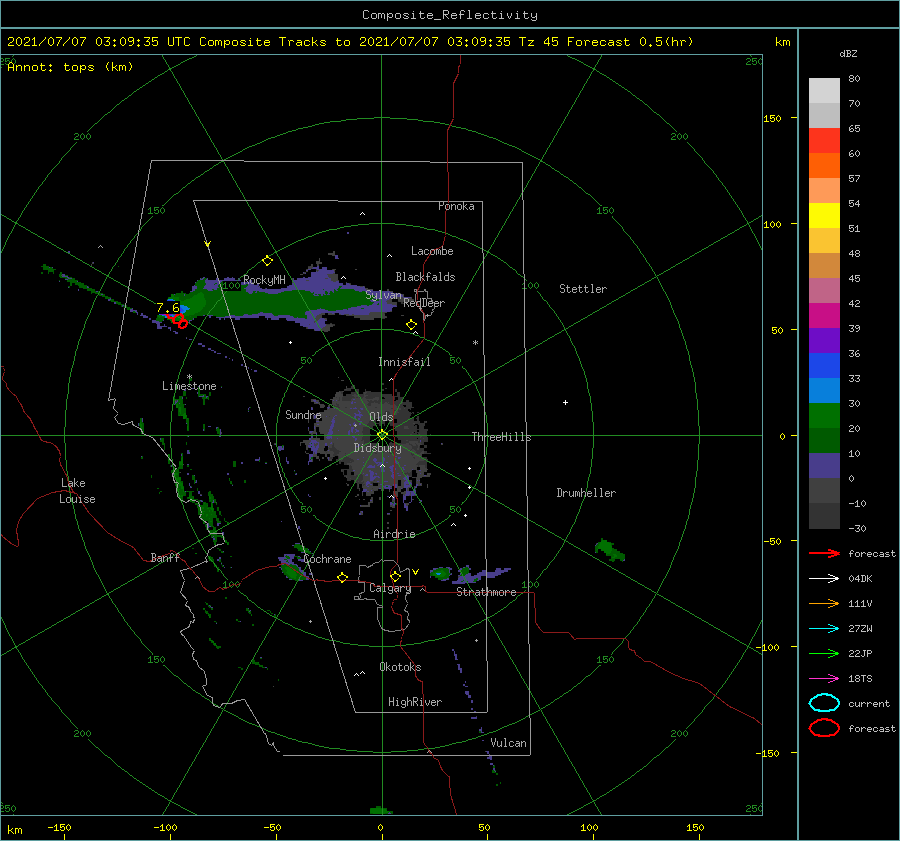Select the cyan 27ZW arrow legend icon
The image size is (900, 841).
(824, 629)
